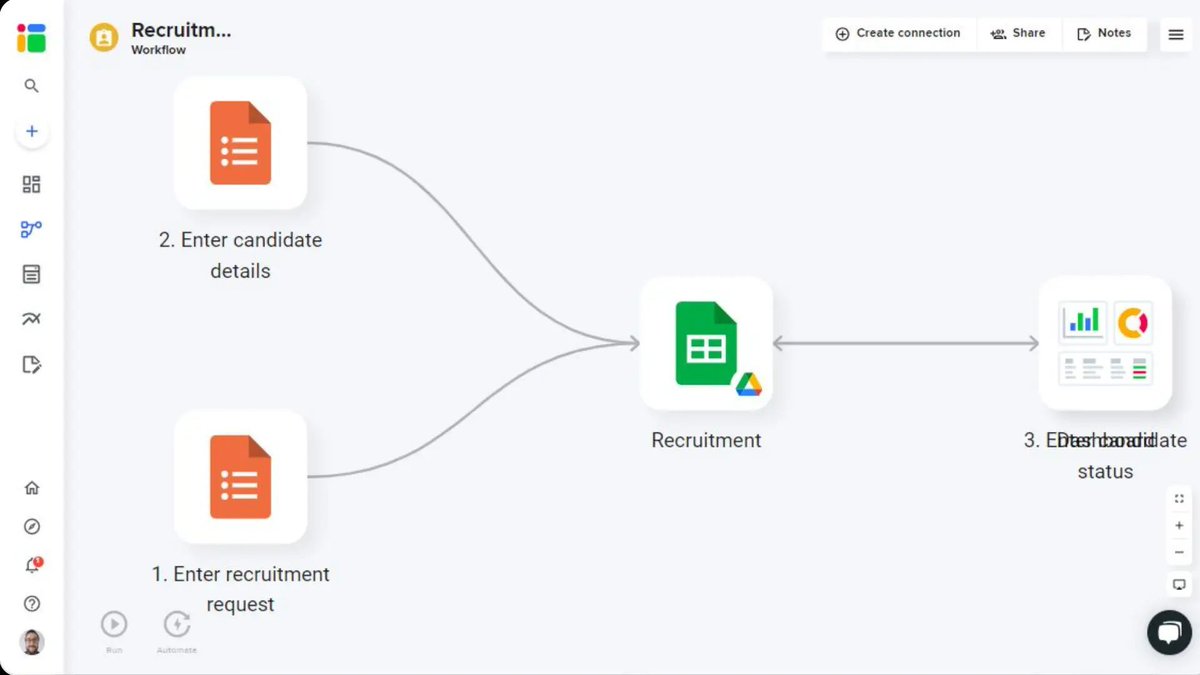The height and width of the screenshot is (675, 1200).
Task: Open the dashboards grid icon in the sidebar
Action: 31,184
